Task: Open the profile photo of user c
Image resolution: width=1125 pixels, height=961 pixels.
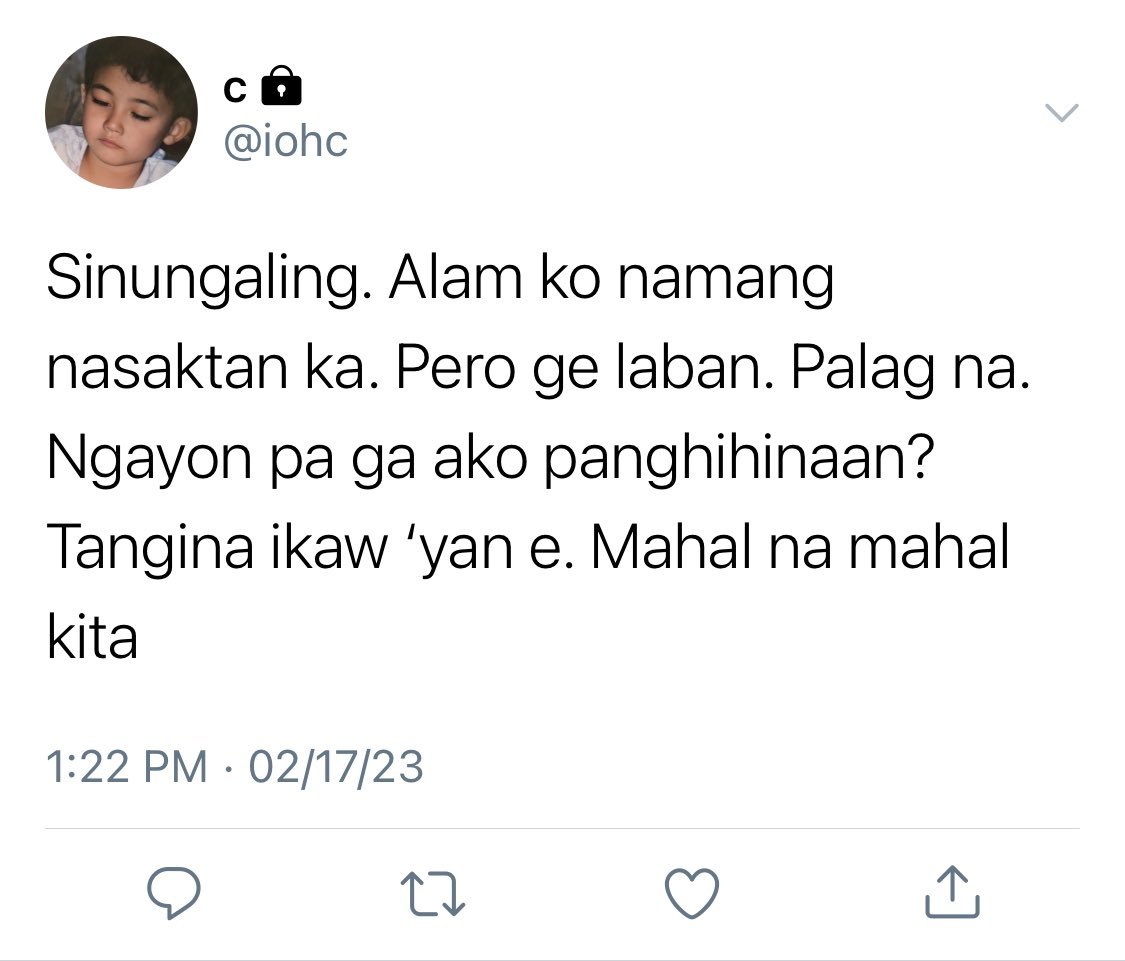Action: tap(121, 113)
